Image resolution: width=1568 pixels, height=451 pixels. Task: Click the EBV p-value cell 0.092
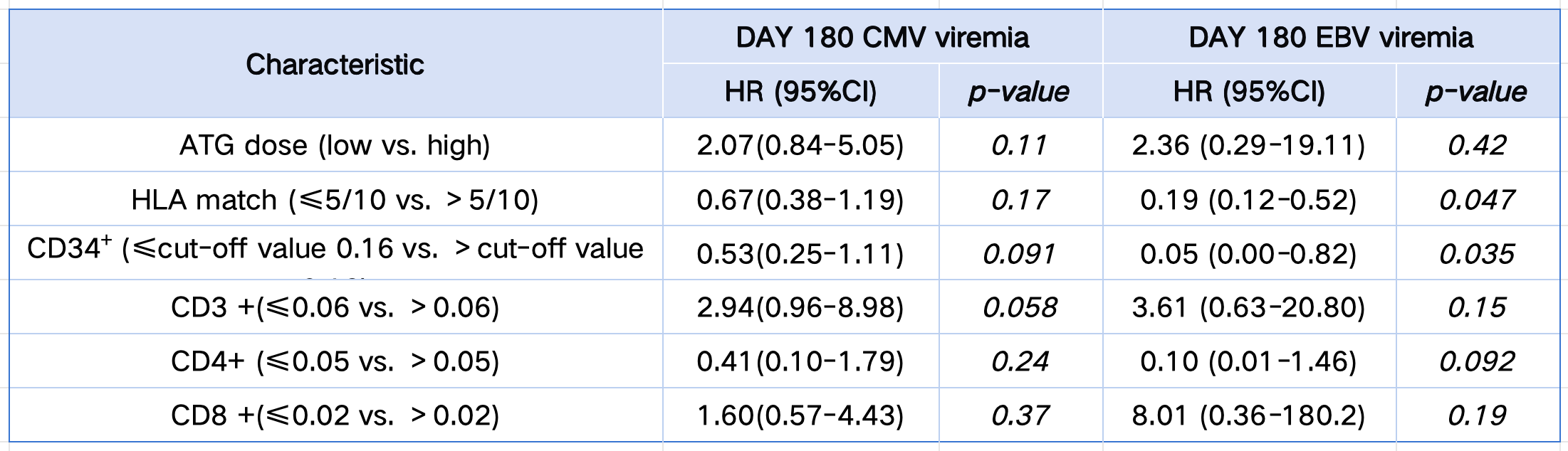(1477, 361)
